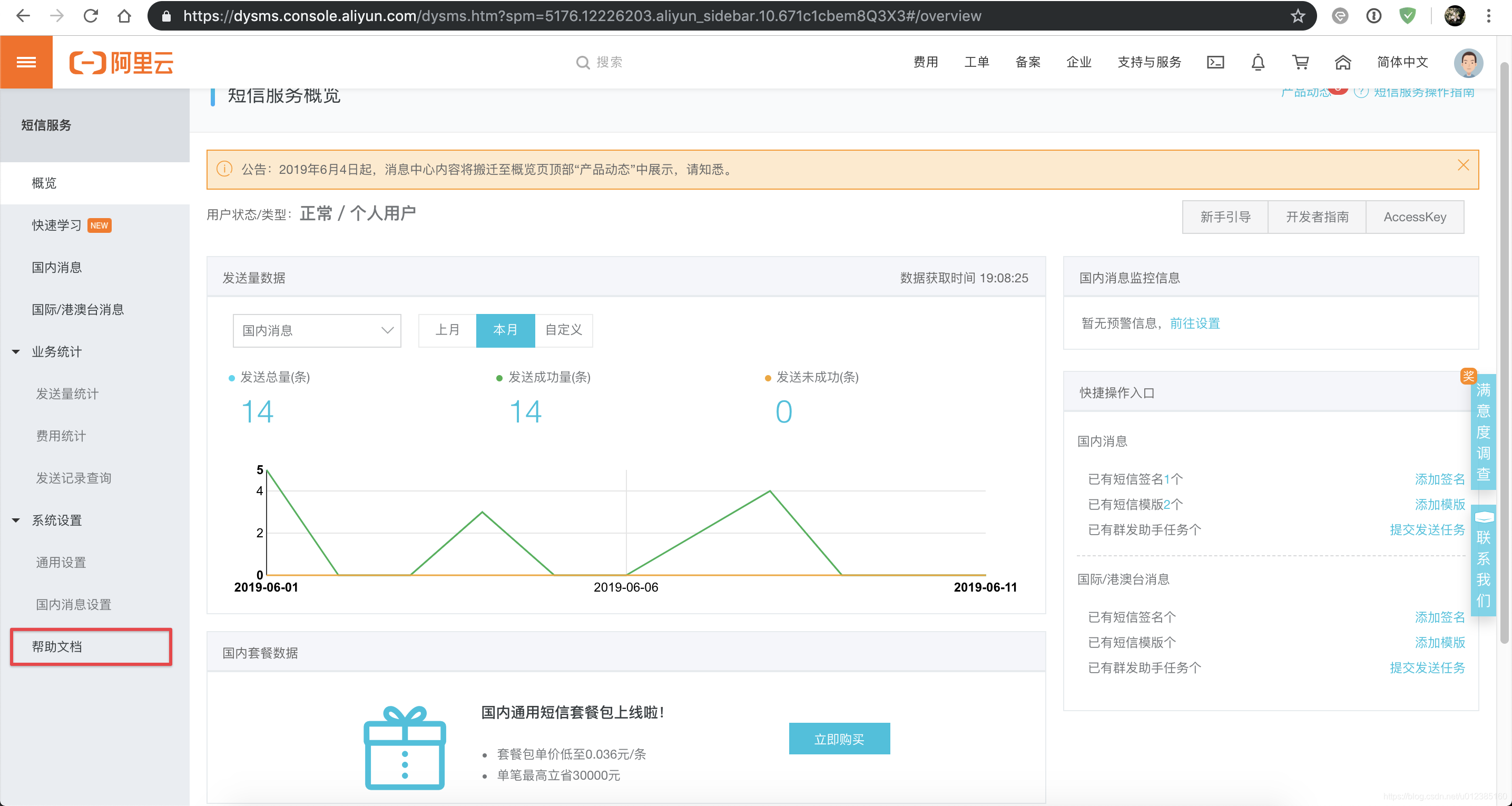Open the 企业 top menu

tap(1079, 62)
